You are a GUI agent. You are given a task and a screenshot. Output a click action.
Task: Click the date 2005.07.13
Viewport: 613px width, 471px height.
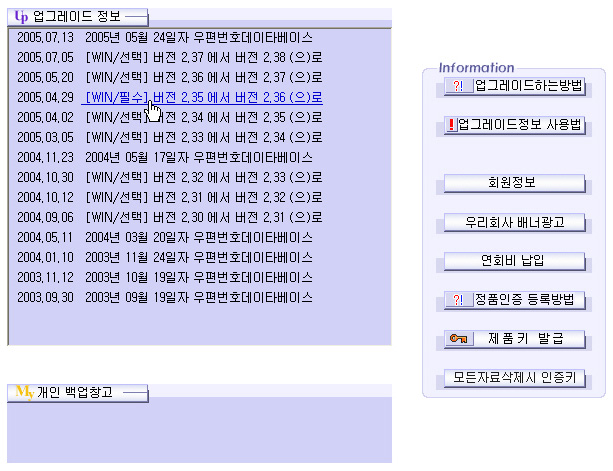45,38
